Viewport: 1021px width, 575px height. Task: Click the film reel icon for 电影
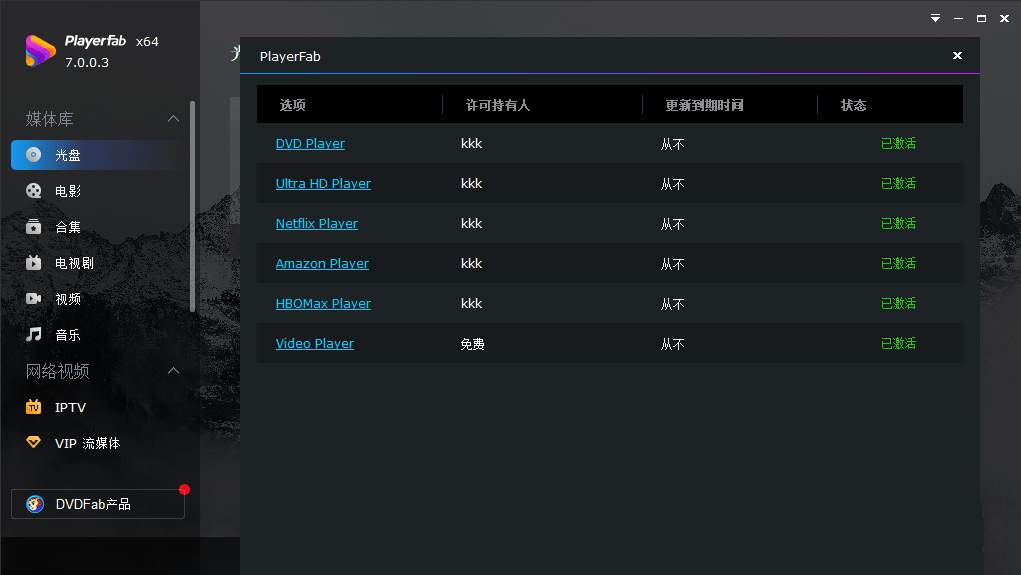tap(34, 191)
